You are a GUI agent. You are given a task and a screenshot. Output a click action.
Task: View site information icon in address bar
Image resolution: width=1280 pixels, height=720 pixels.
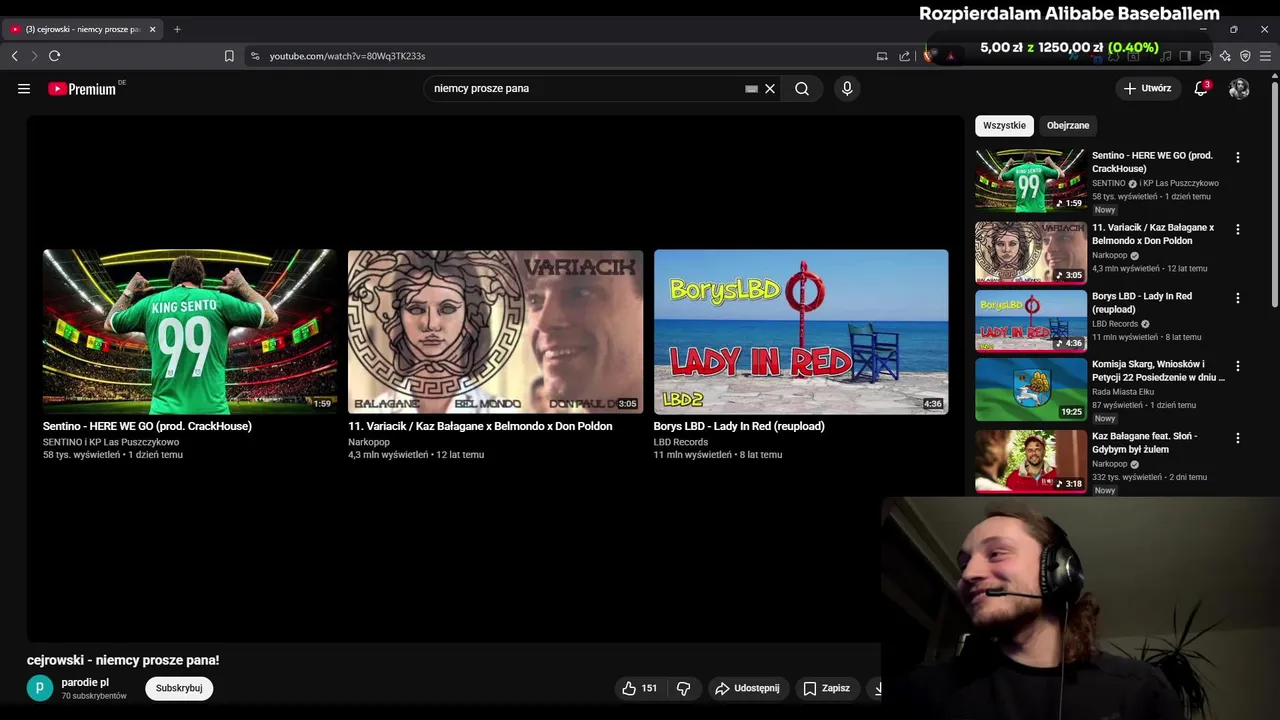pos(255,56)
